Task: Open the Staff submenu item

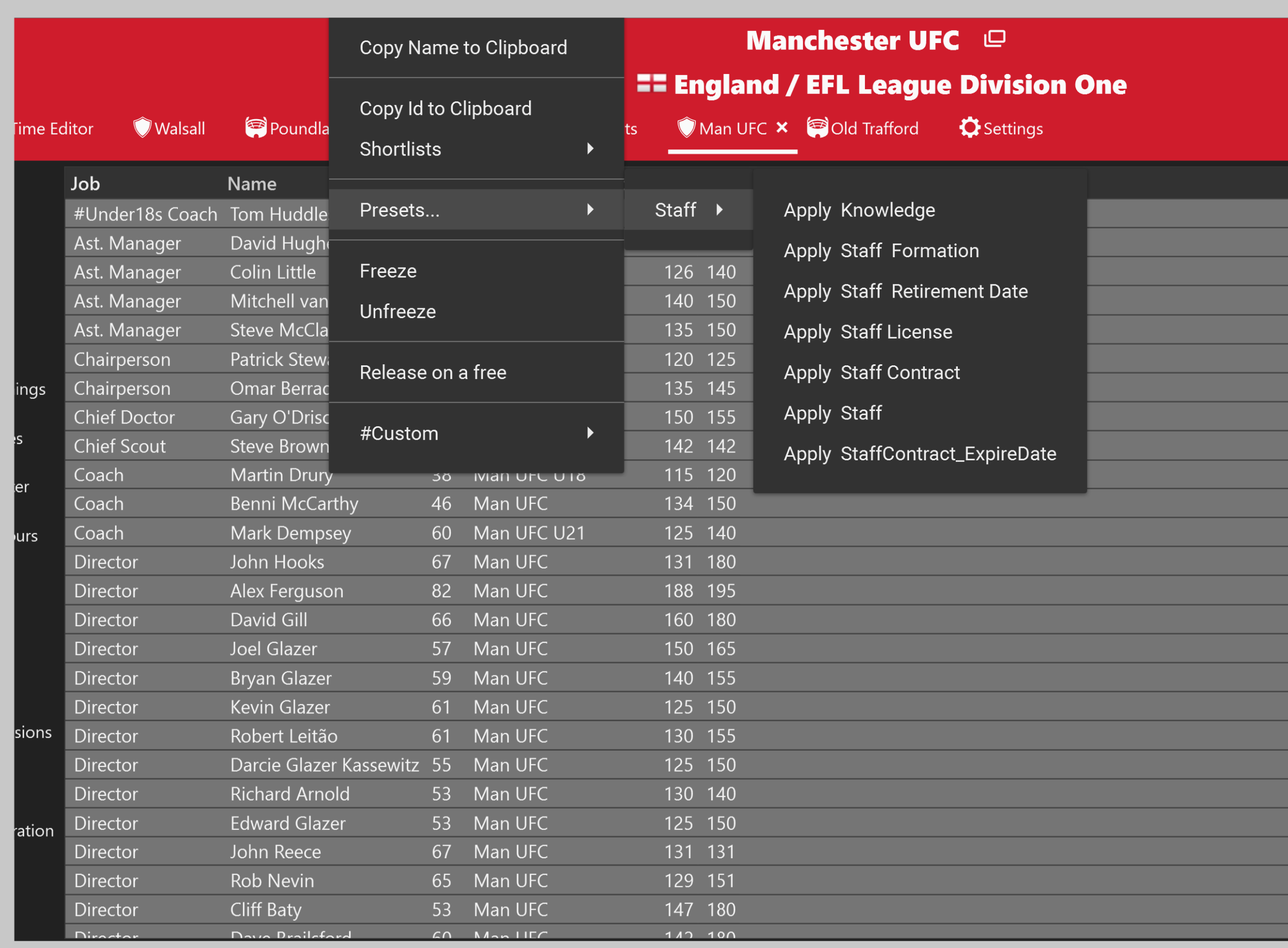Action: [688, 210]
